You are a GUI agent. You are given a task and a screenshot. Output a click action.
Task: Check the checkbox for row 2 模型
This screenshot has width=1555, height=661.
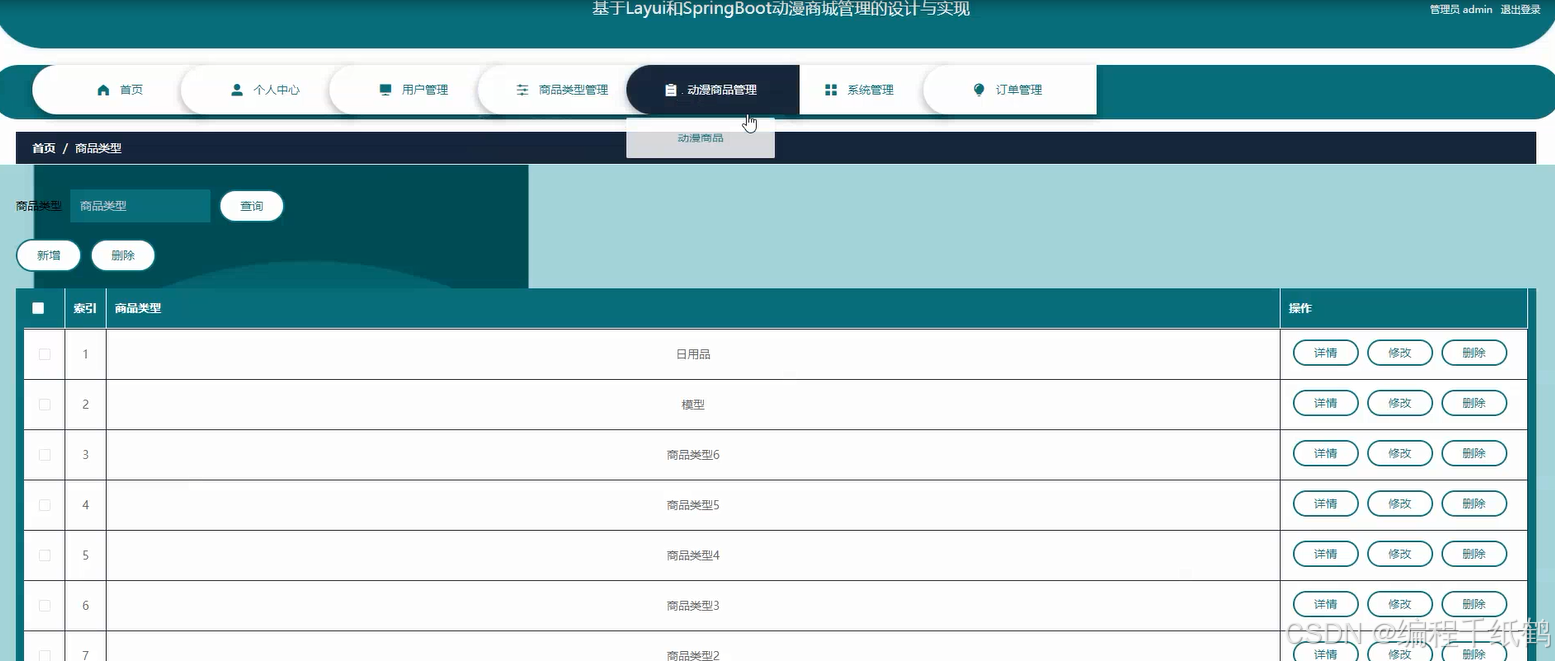coord(44,404)
